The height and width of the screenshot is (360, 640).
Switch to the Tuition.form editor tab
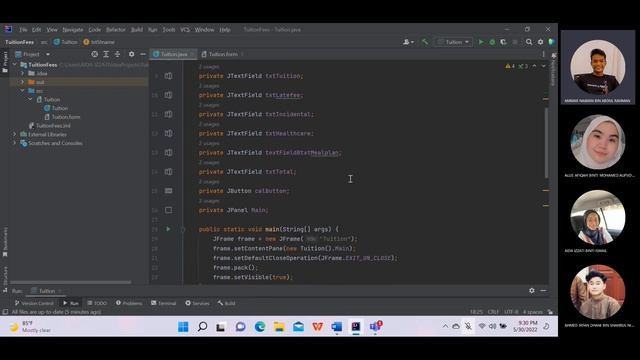223,54
